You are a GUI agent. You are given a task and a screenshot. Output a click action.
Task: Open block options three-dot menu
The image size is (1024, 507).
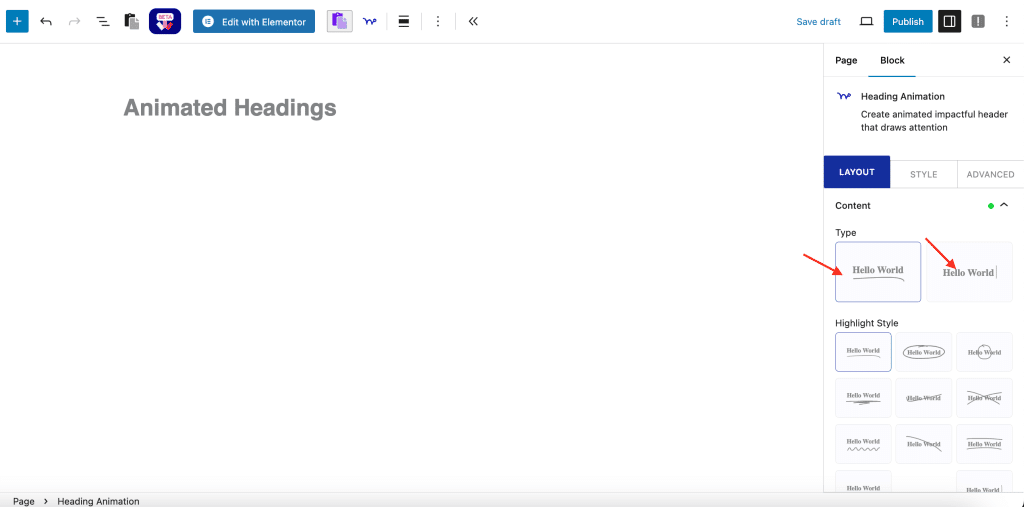(x=438, y=22)
